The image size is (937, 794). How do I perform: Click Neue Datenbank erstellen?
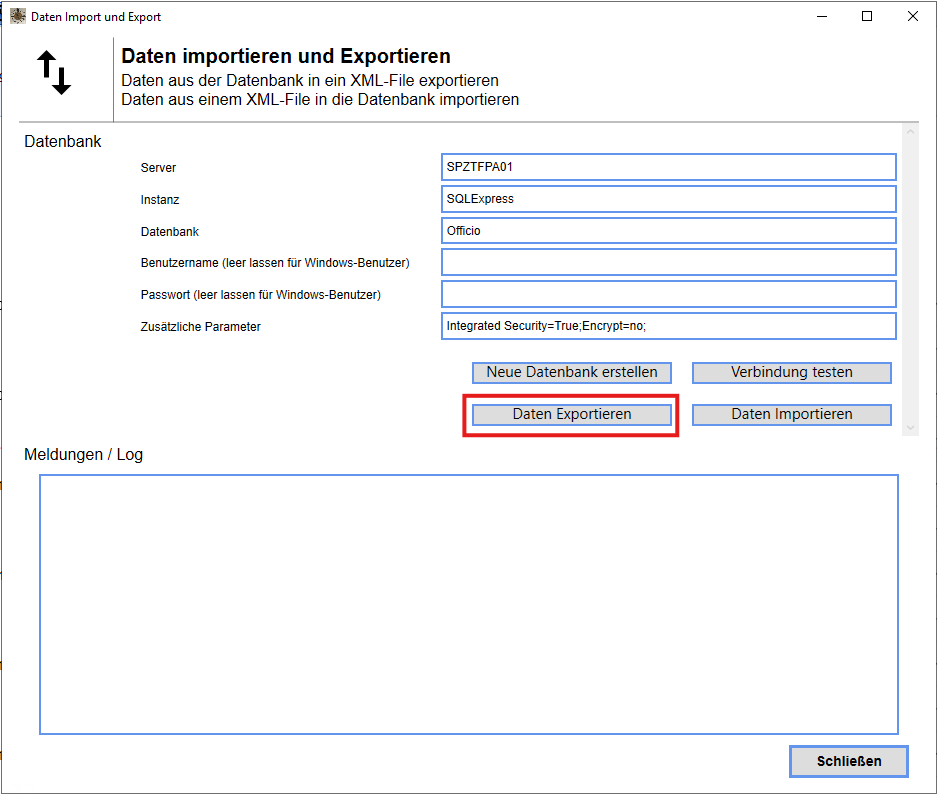coord(571,372)
